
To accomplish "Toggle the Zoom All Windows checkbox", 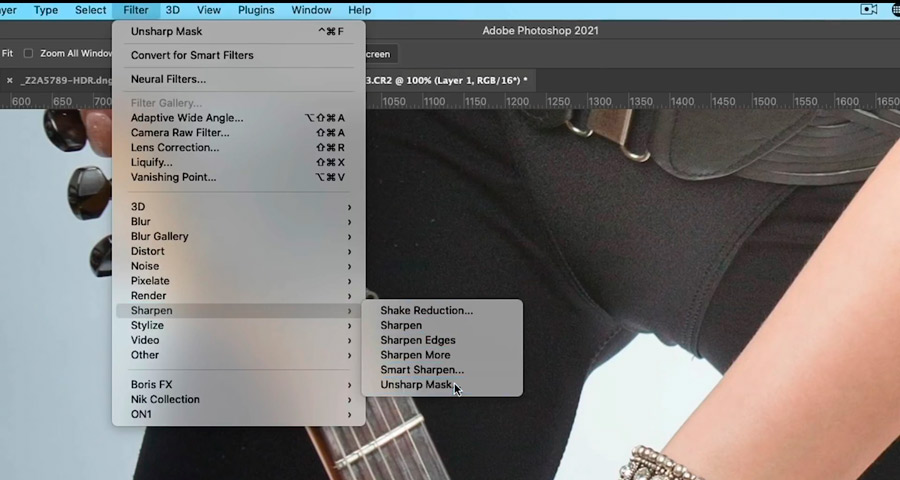I will 28,53.
